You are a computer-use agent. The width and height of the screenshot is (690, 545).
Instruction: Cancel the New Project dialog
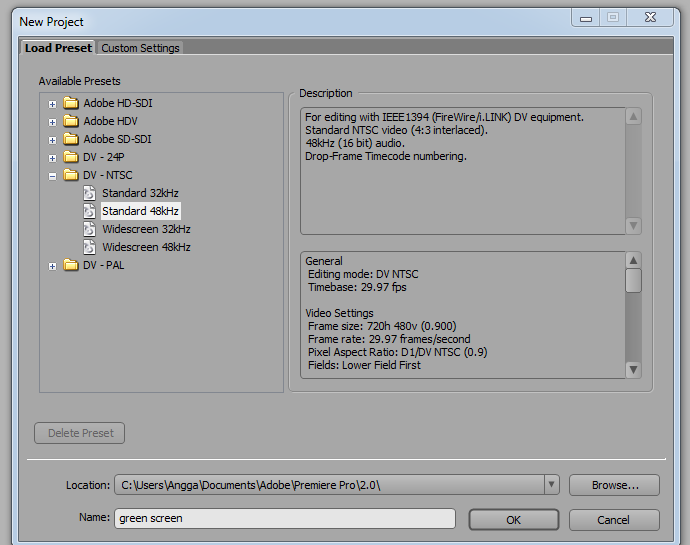[x=614, y=520]
